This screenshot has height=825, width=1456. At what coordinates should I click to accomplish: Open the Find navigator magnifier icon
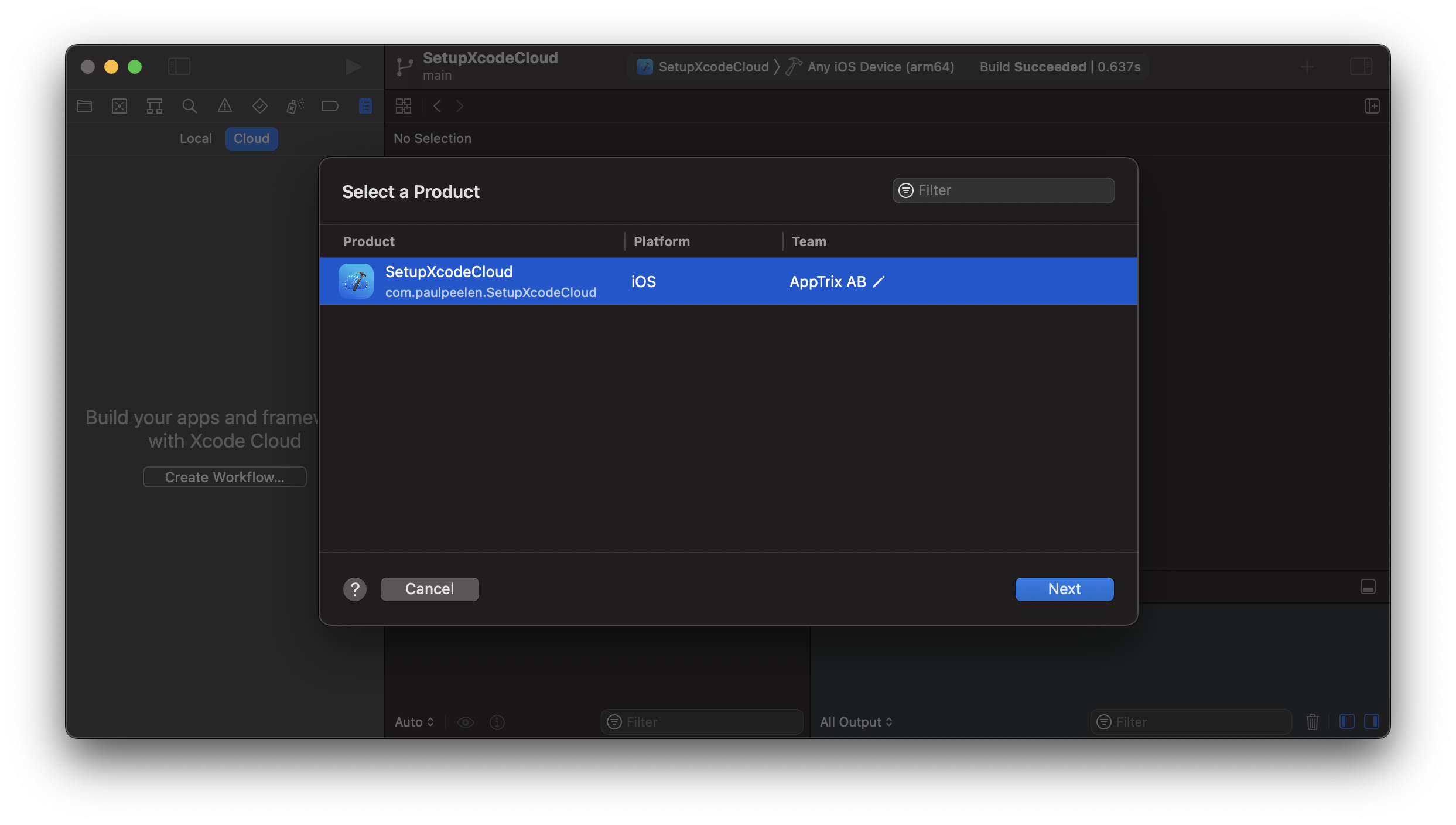[x=189, y=106]
